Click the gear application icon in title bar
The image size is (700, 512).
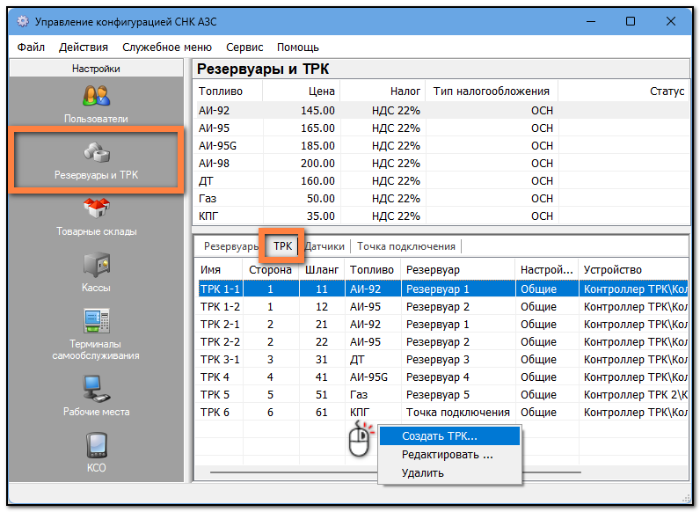click(x=22, y=21)
